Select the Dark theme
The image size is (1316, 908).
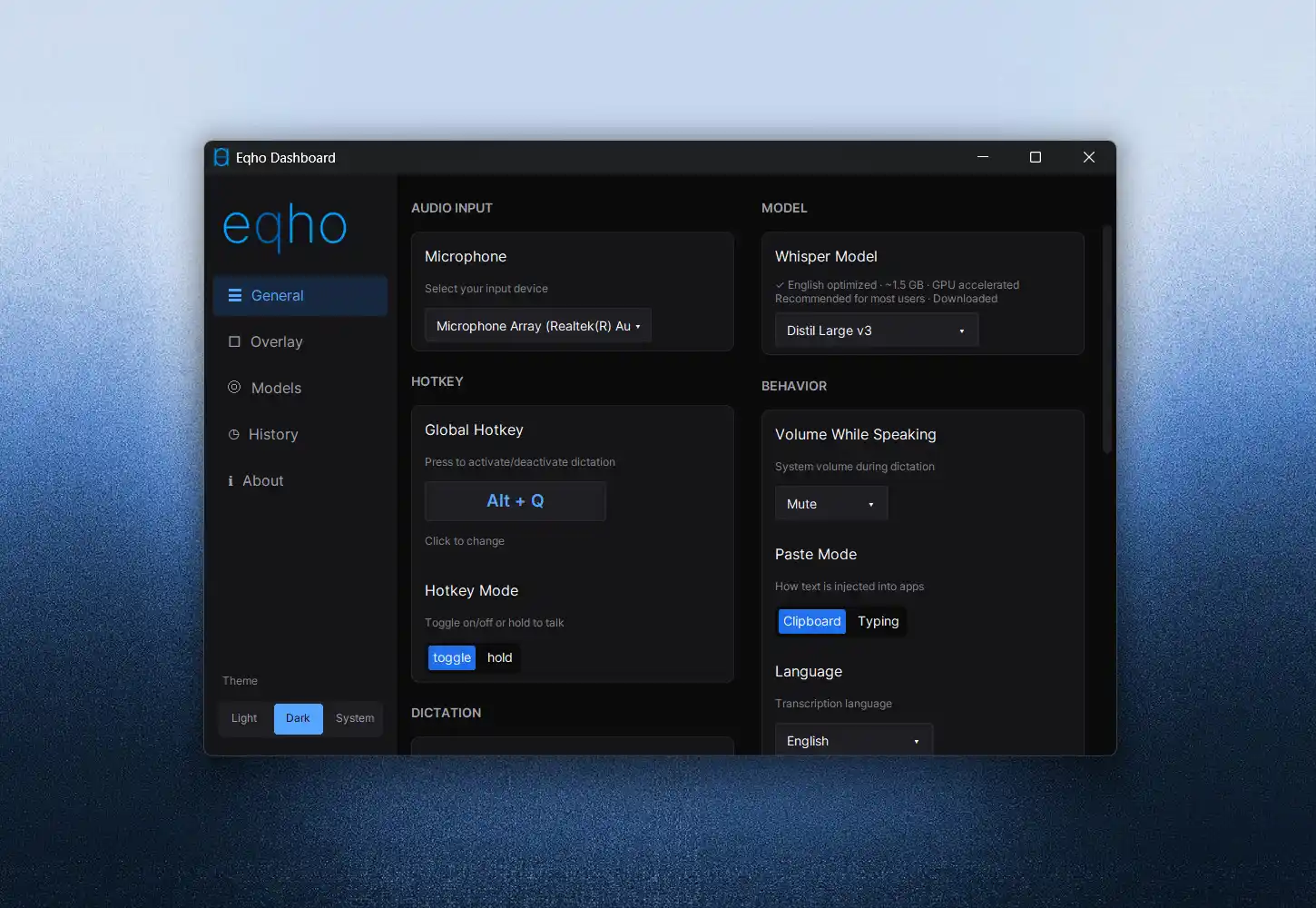(x=298, y=718)
